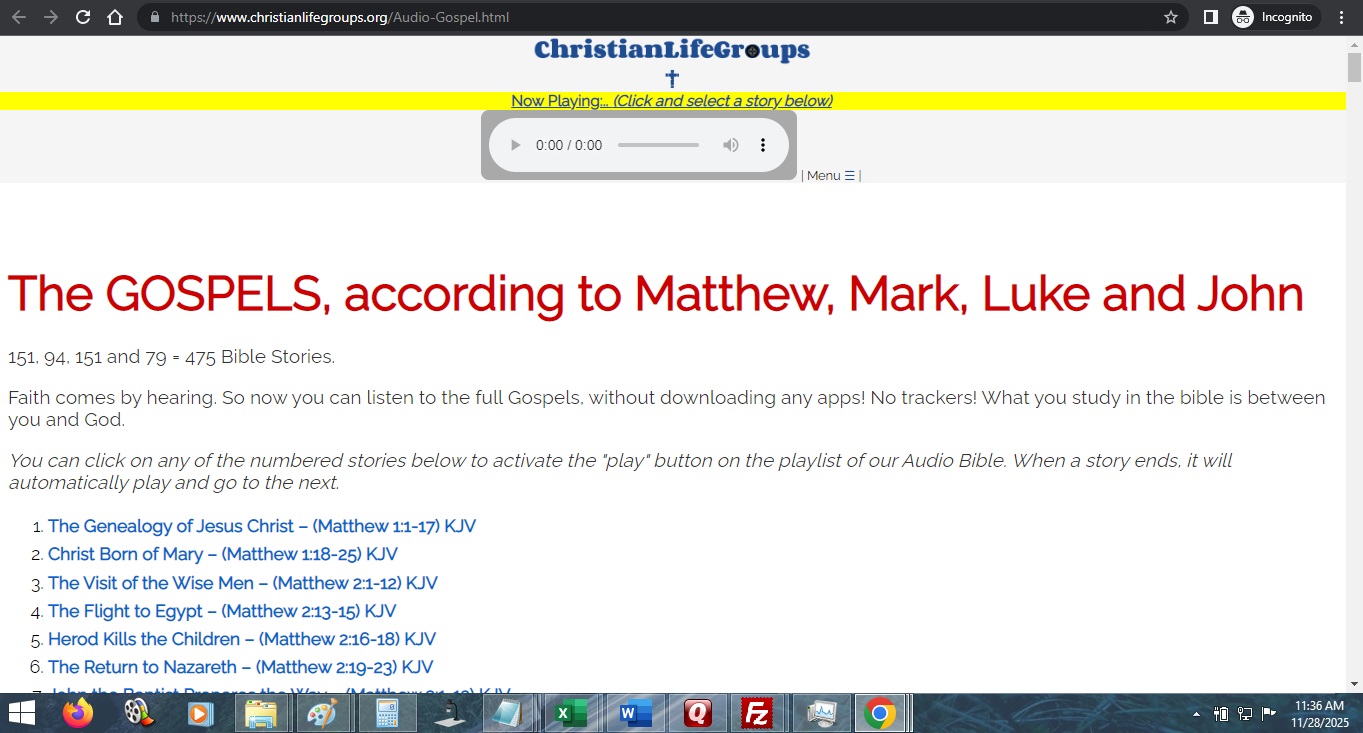Click the ChristianLifeGroups logo
This screenshot has width=1363, height=733.
(672, 50)
